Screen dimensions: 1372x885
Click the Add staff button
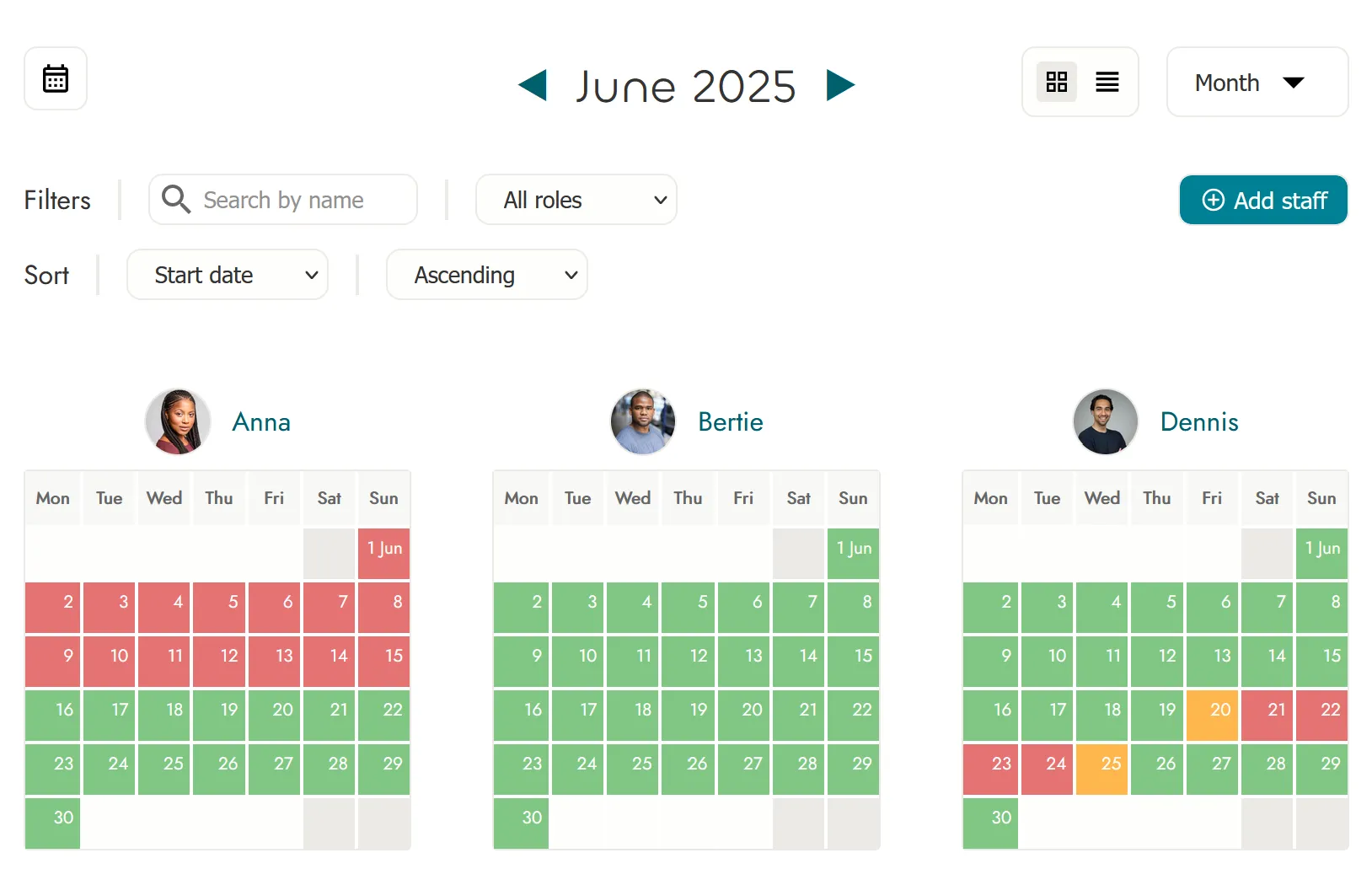click(x=1262, y=200)
